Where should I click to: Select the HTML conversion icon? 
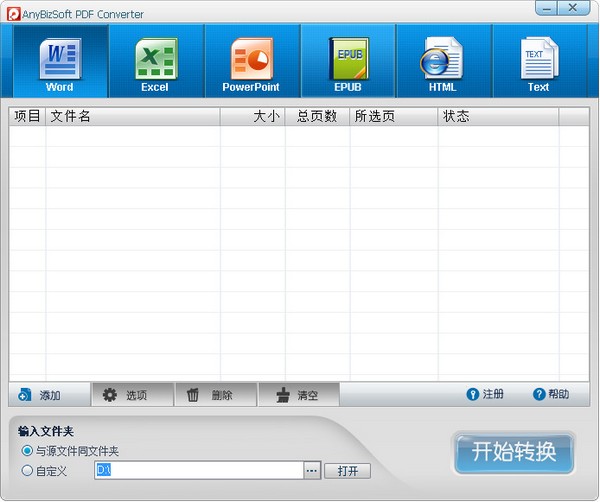coord(442,62)
